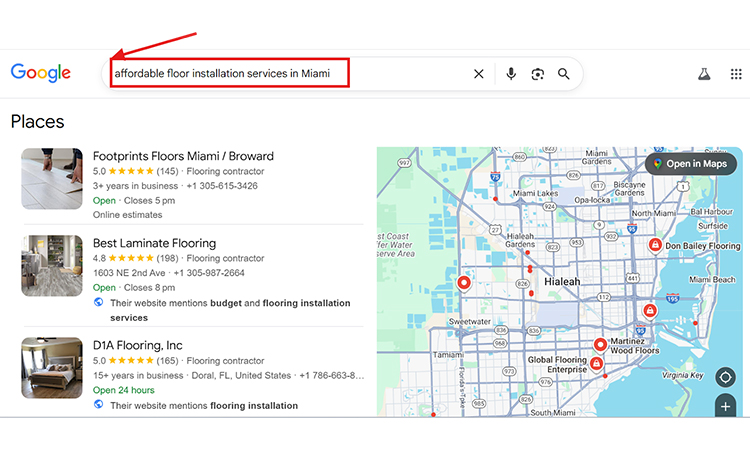Center map on my location icon

[x=725, y=378]
